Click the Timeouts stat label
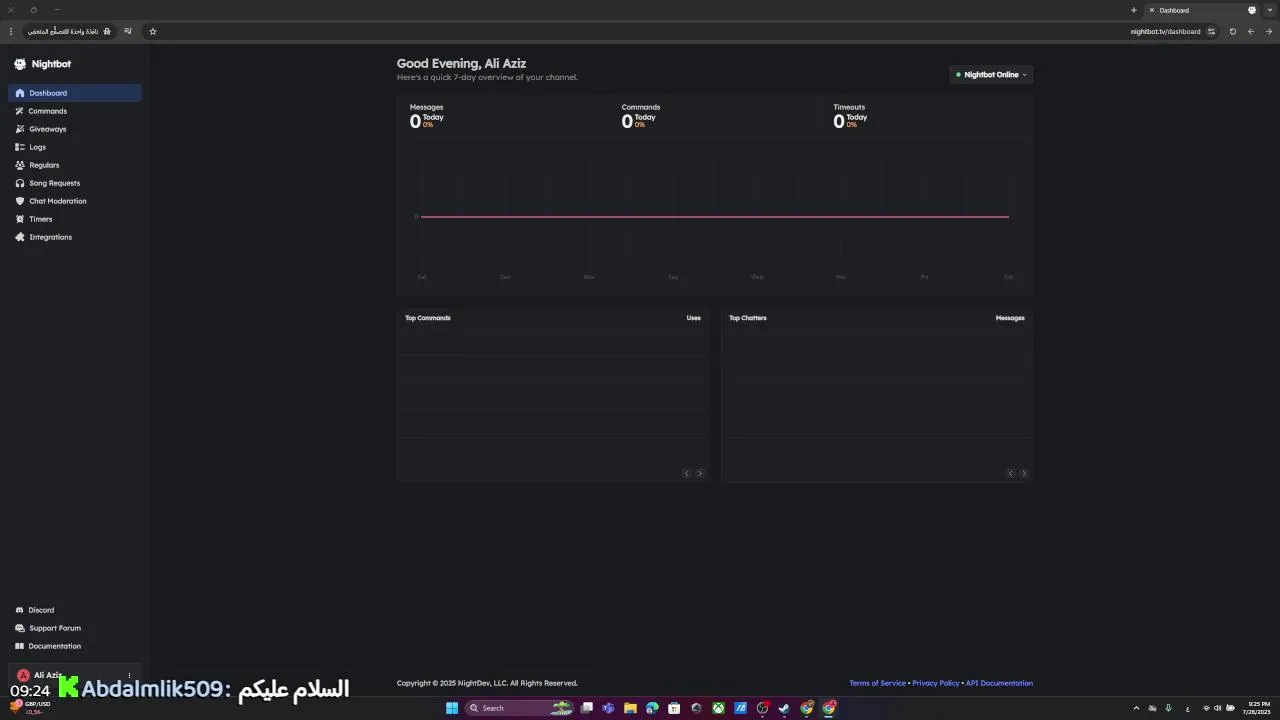 point(849,107)
